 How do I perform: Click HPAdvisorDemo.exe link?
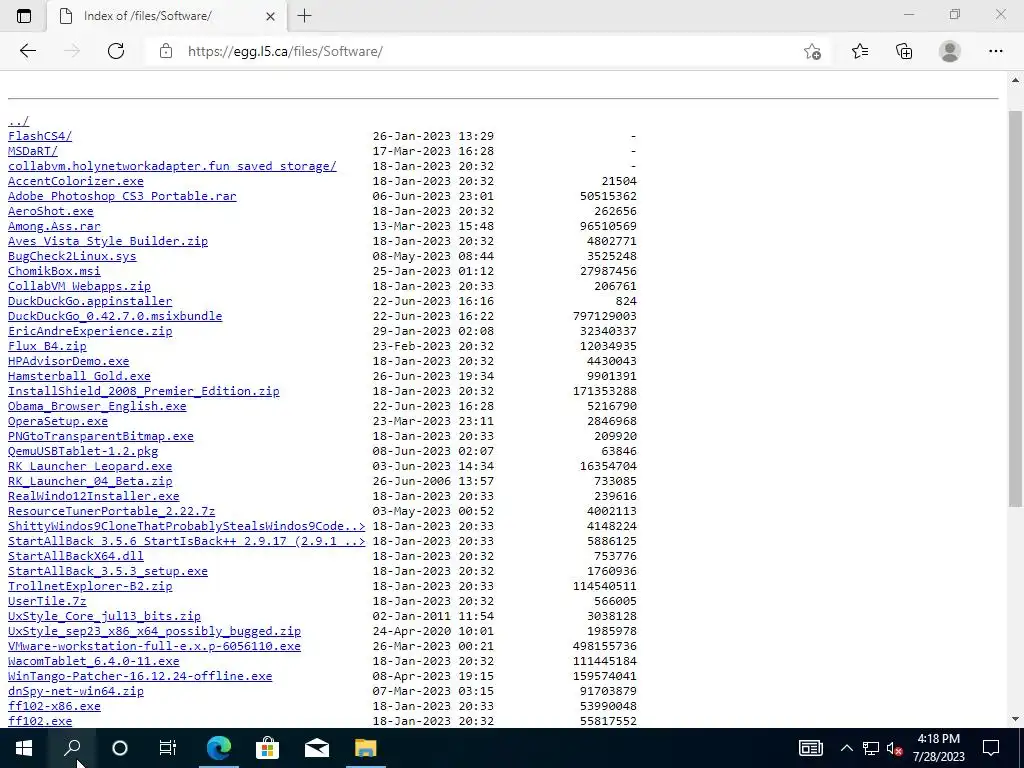[69, 361]
